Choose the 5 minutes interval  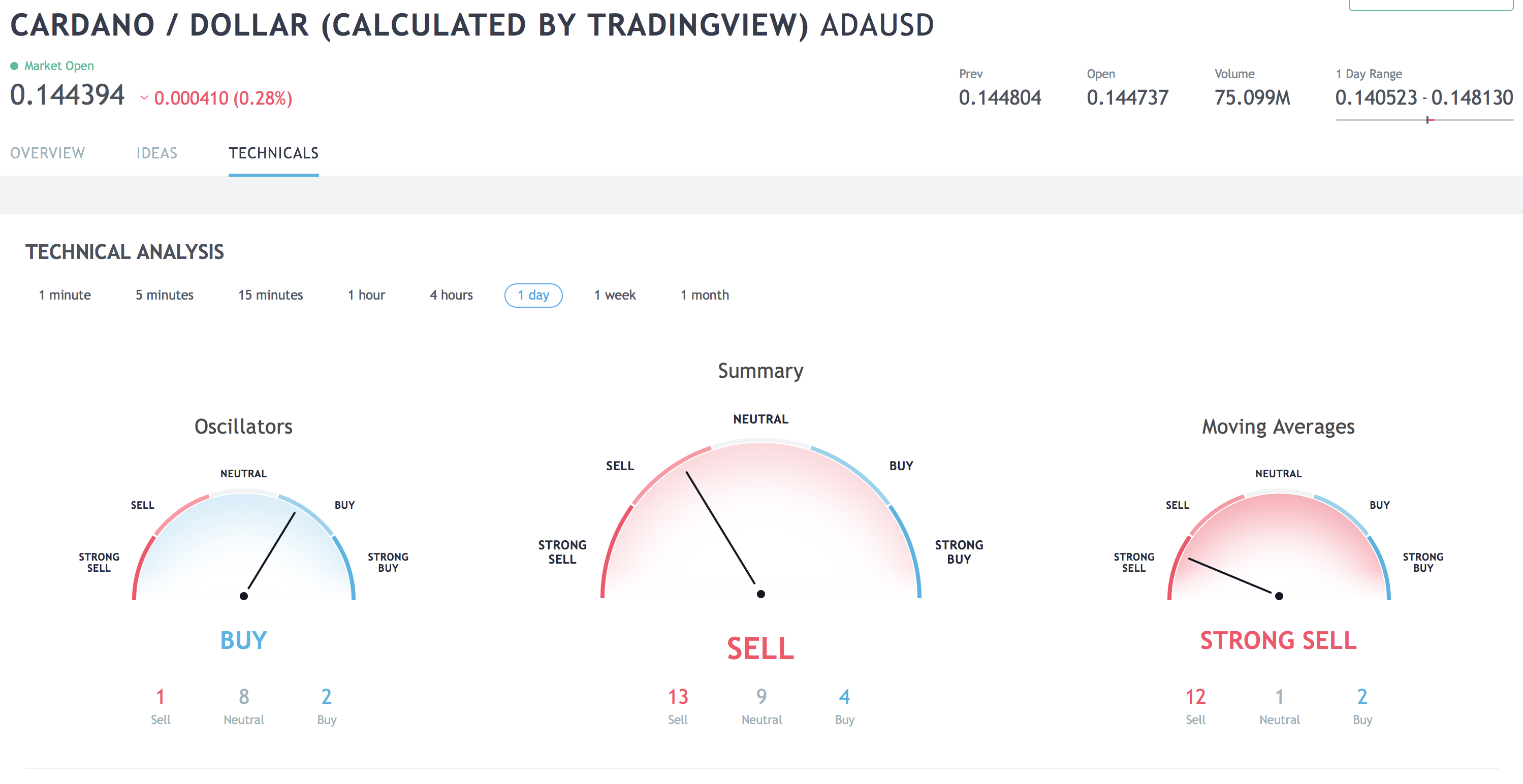(x=165, y=295)
